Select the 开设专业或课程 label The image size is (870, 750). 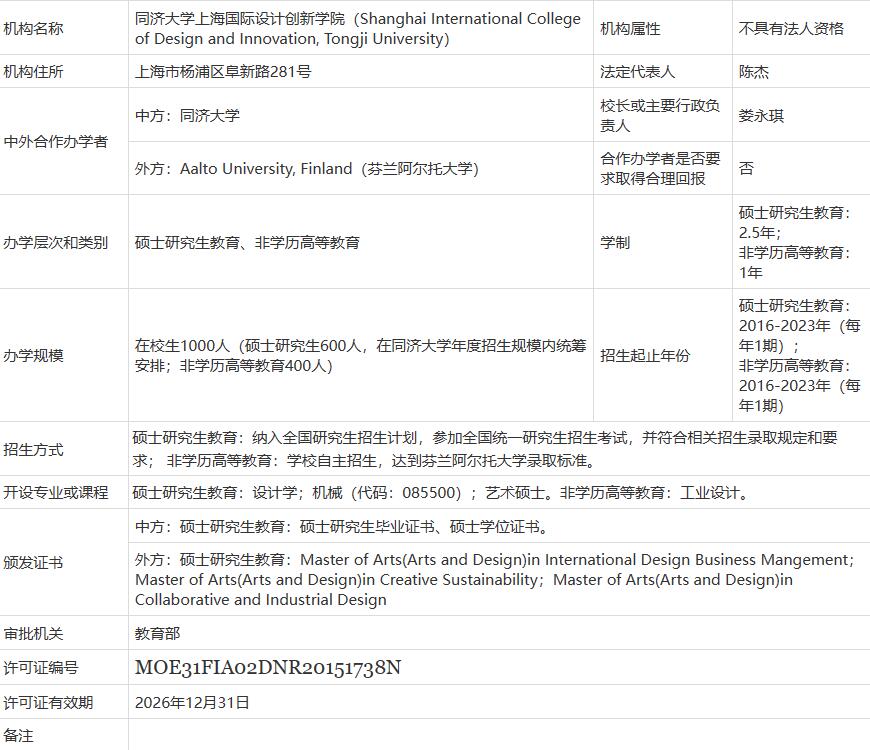point(55,493)
